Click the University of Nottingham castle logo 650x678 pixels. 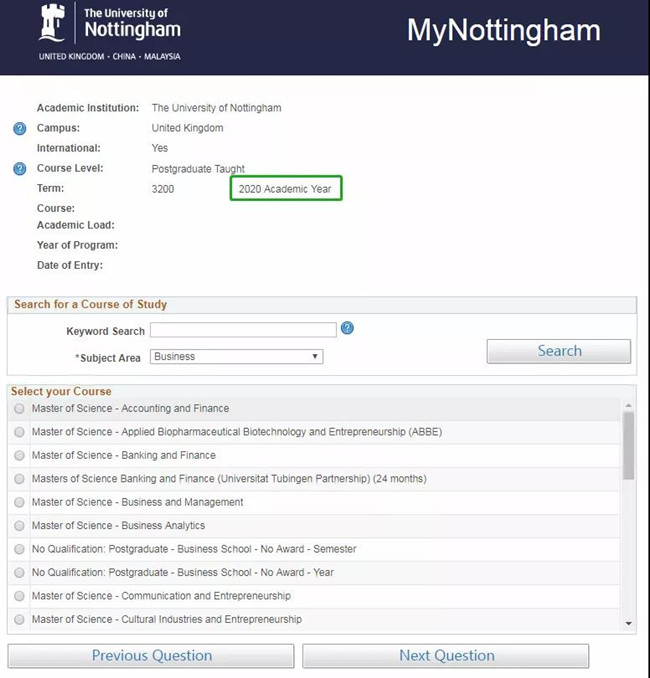(x=52, y=22)
